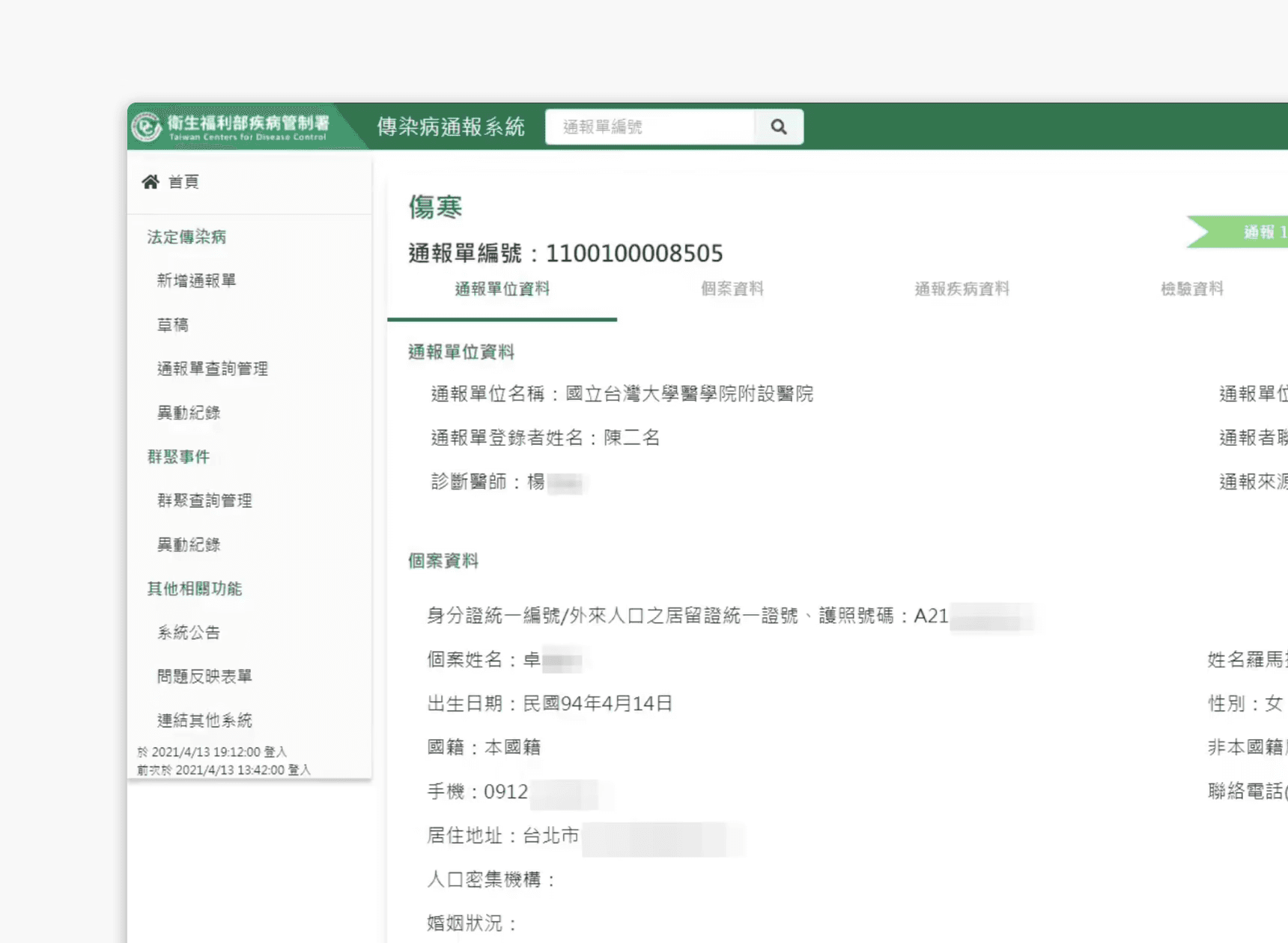
Task: Click 國籍:本國籍 row
Action: pos(484,748)
